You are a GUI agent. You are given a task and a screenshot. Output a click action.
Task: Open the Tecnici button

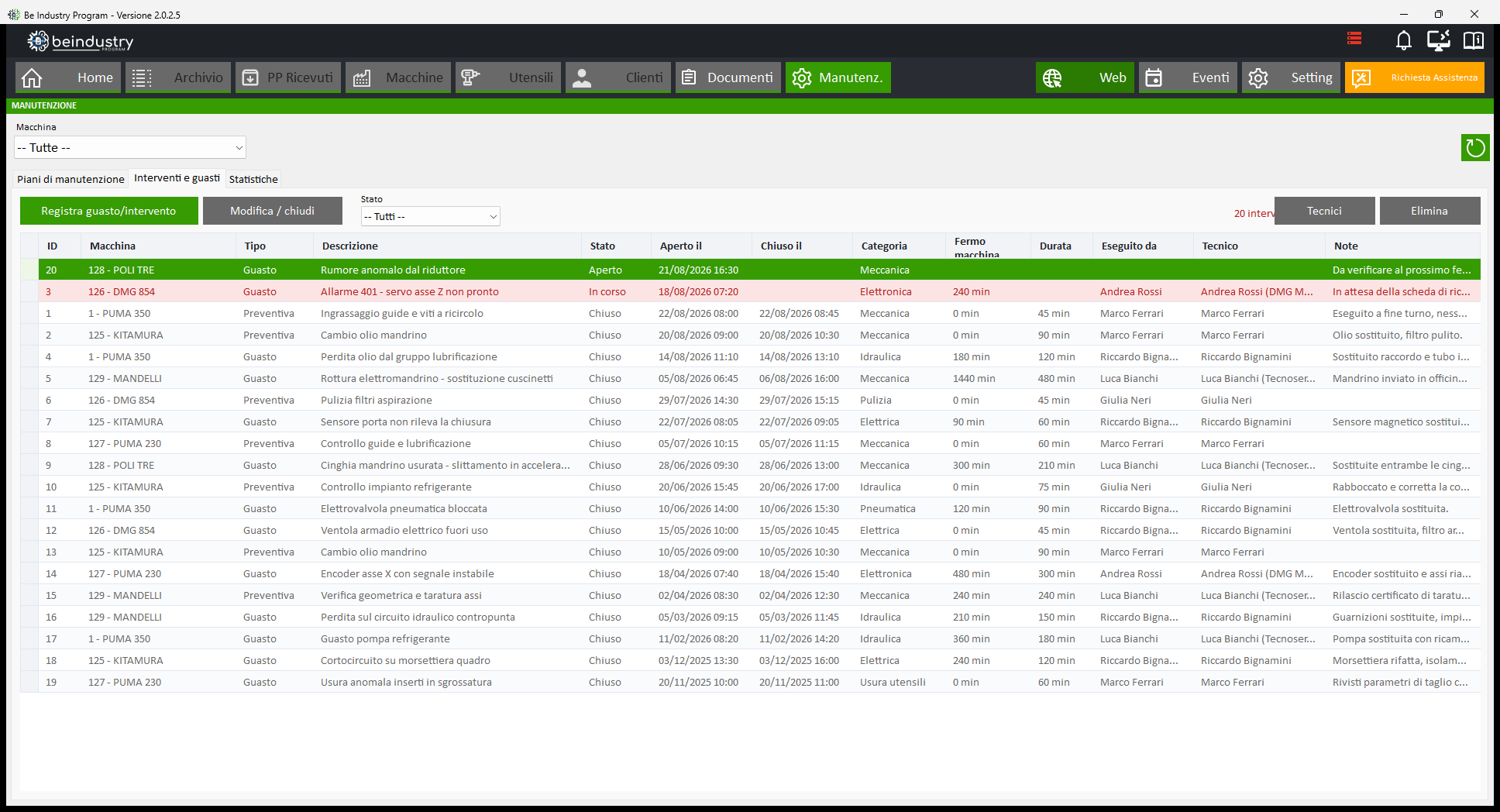1324,211
